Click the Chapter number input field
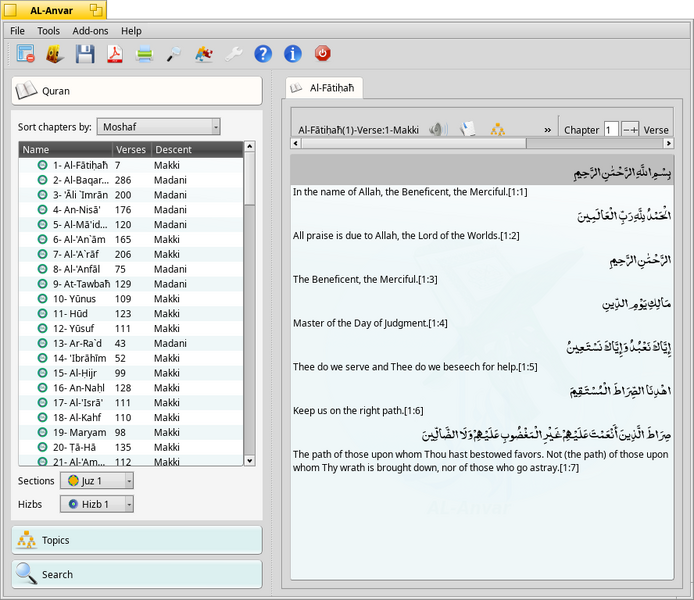694x600 pixels. click(x=611, y=130)
